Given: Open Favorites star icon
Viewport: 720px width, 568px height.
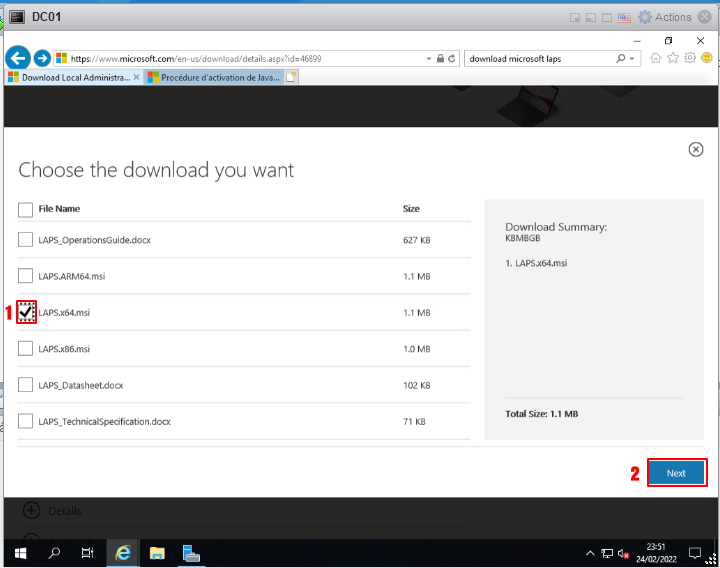Looking at the screenshot, I should tap(673, 58).
